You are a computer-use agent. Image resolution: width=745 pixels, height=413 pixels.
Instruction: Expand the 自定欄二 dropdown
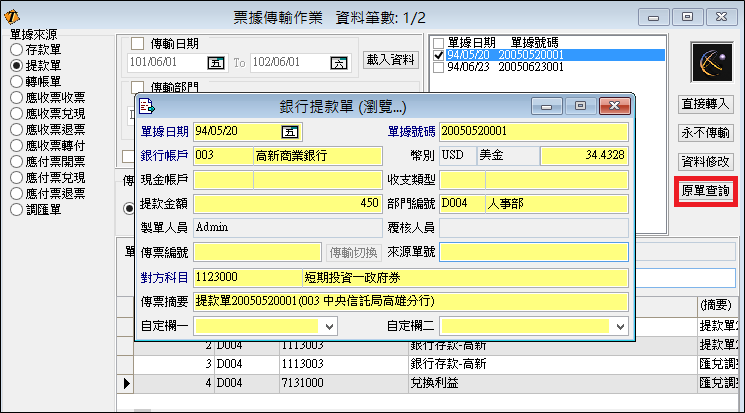click(x=619, y=326)
